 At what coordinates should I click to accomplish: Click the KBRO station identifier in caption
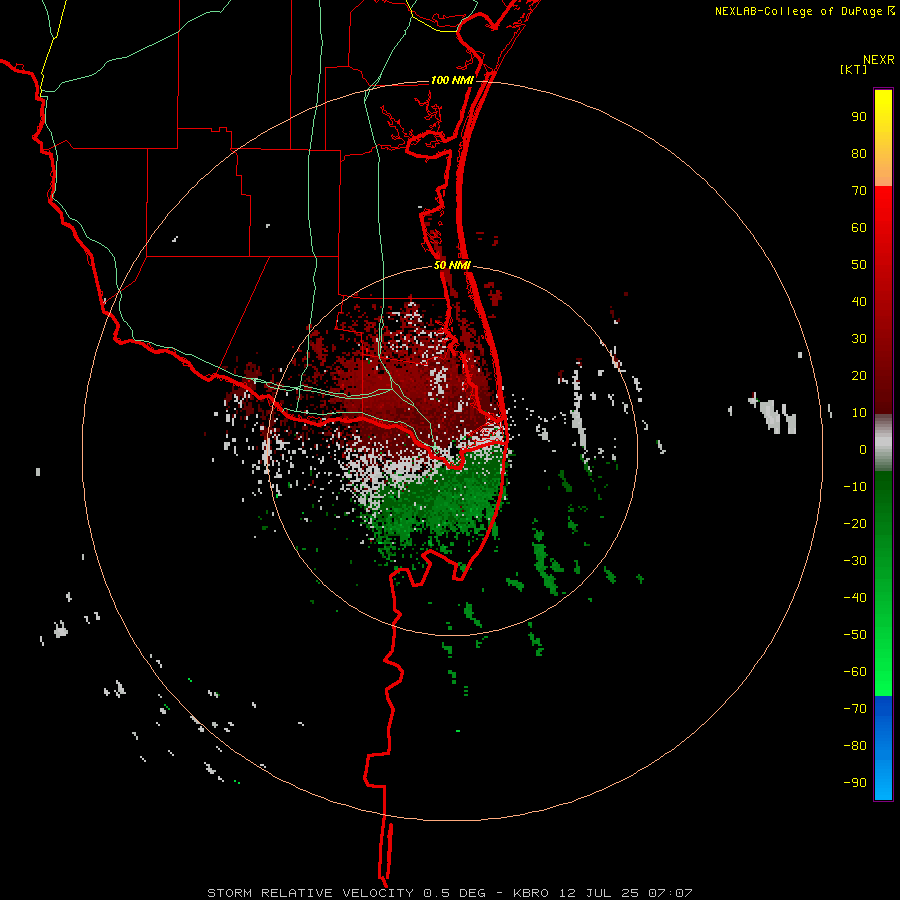pos(531,893)
